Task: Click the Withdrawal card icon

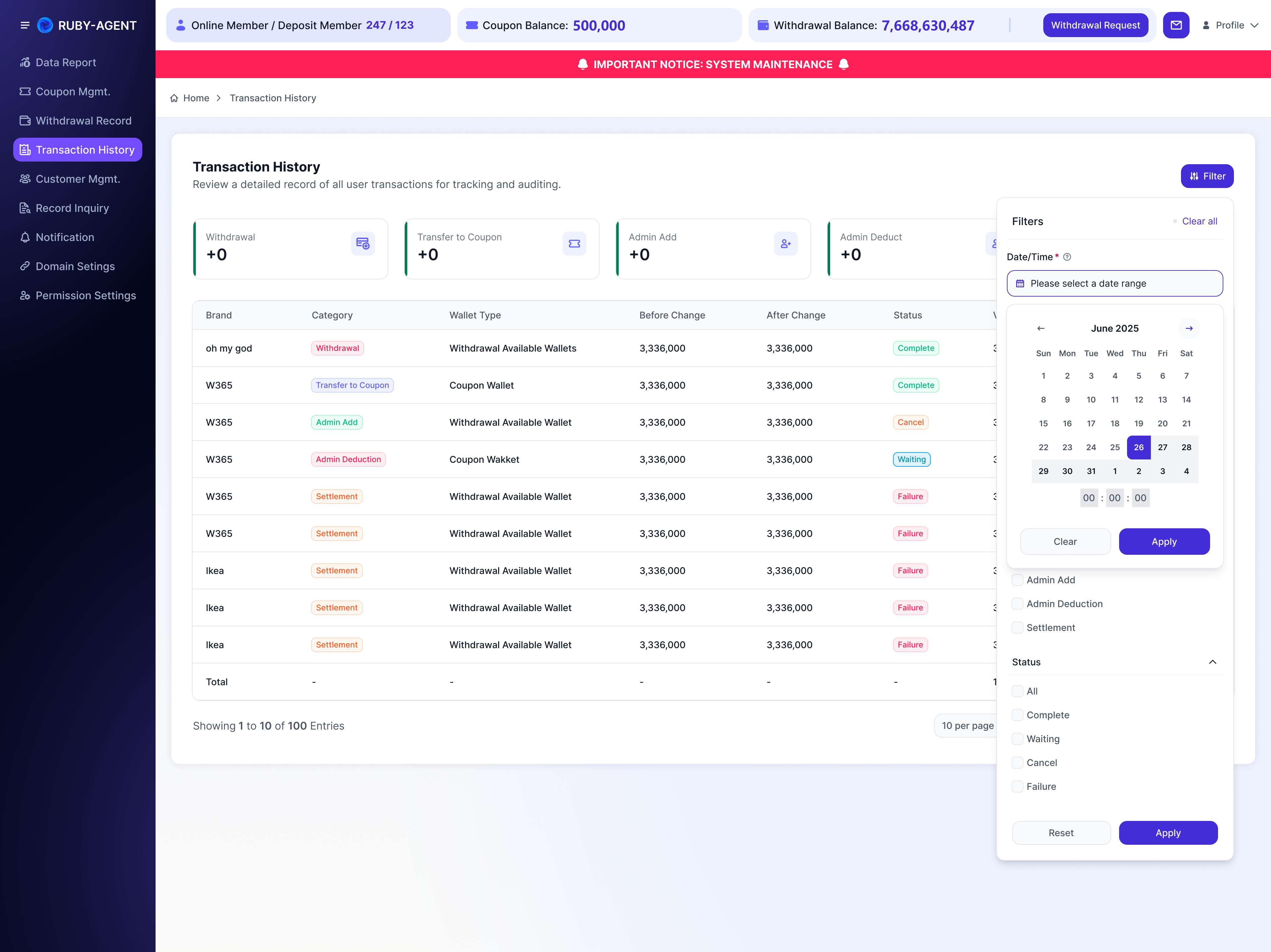Action: [x=362, y=244]
